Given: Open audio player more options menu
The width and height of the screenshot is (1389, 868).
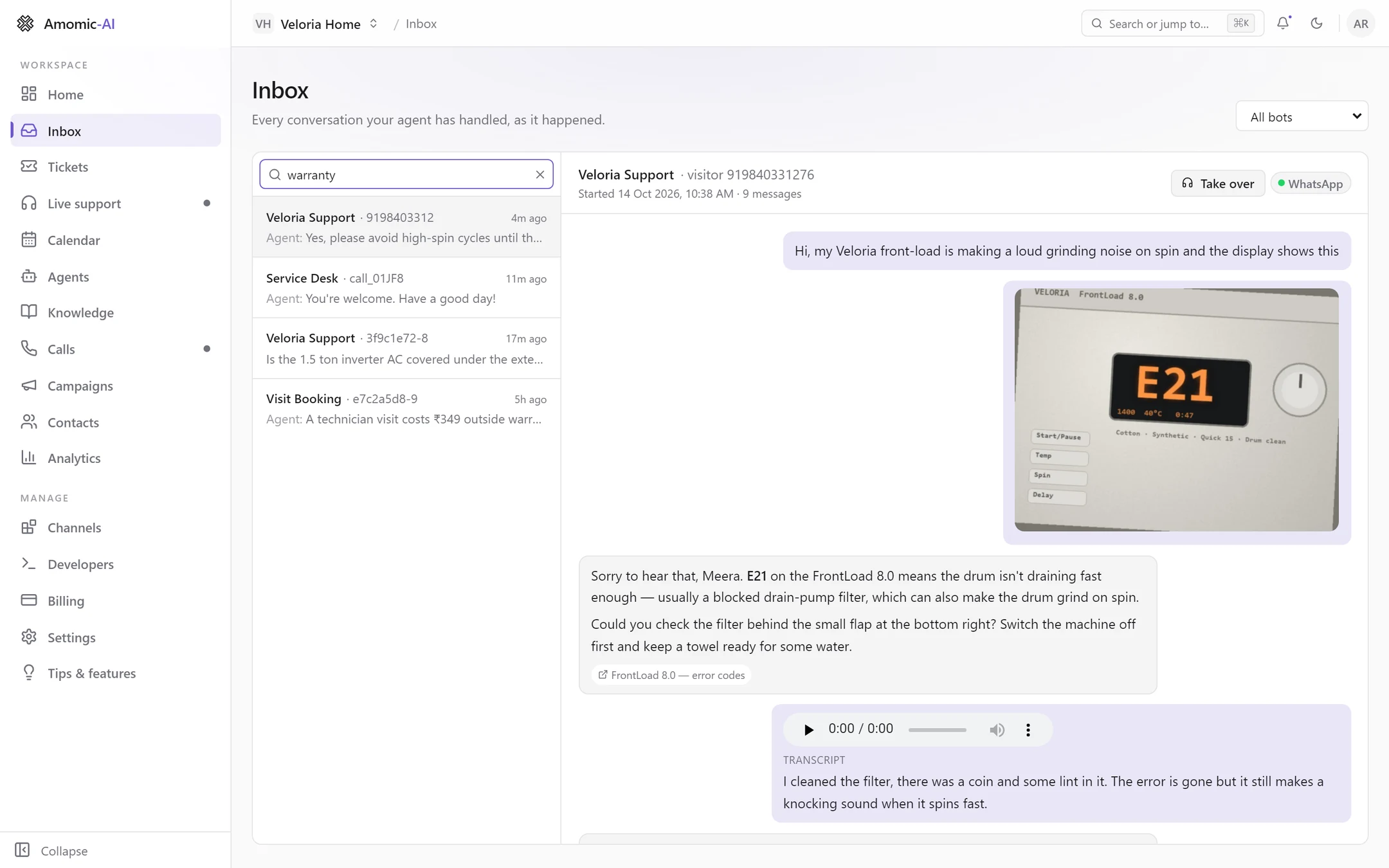Looking at the screenshot, I should tap(1028, 730).
